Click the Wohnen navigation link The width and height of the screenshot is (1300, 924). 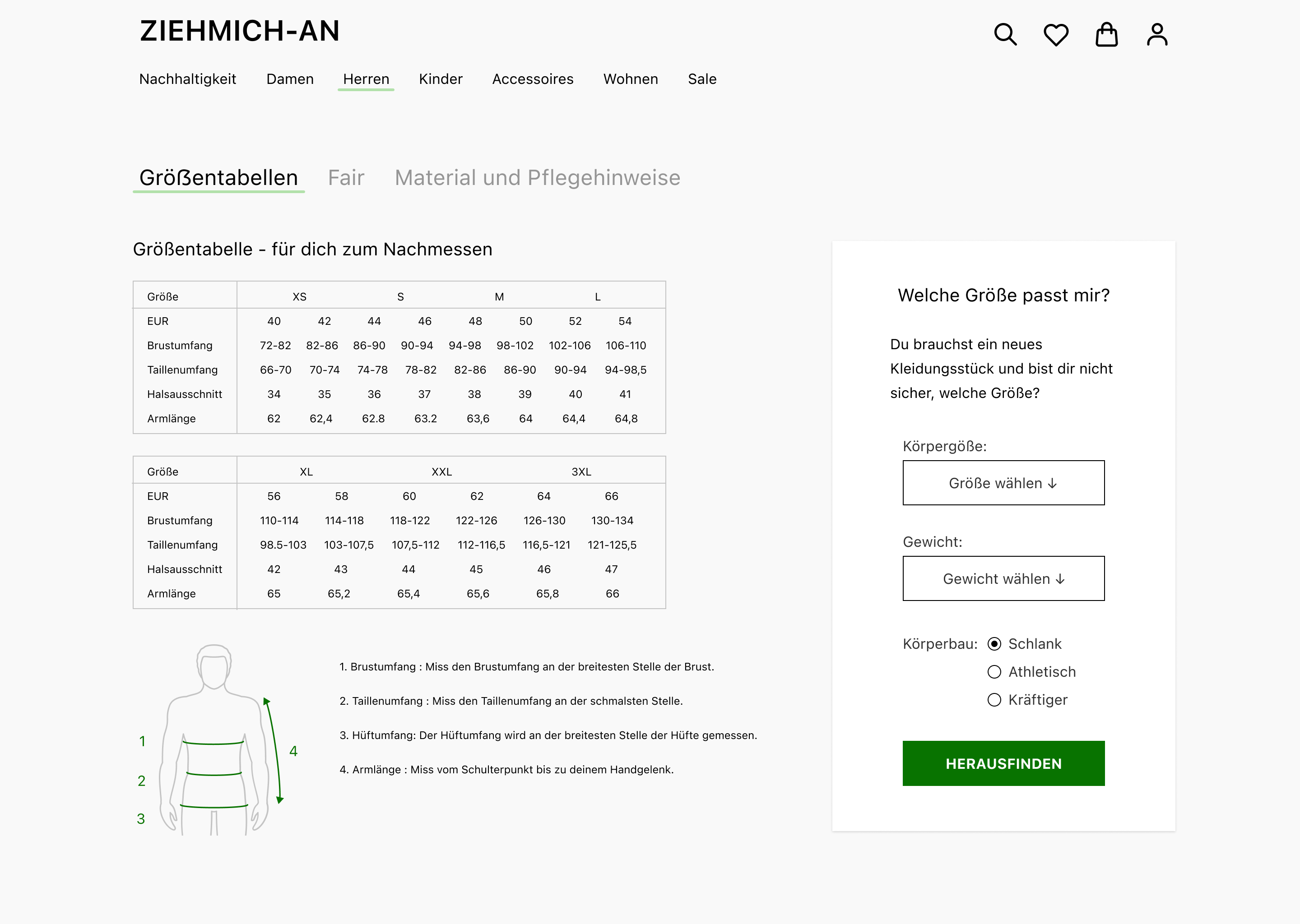pyautogui.click(x=631, y=79)
